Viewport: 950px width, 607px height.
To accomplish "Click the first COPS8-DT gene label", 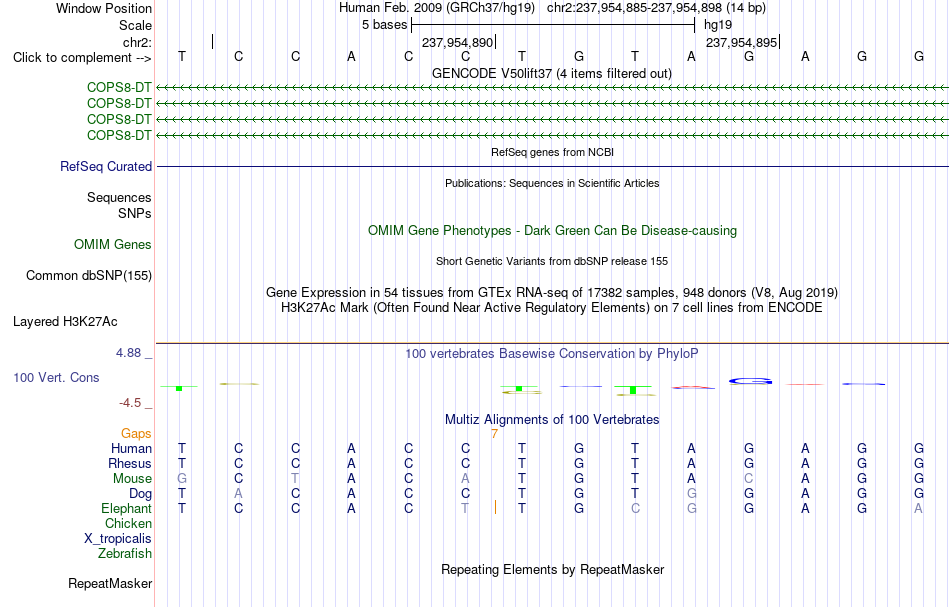I will point(119,88).
